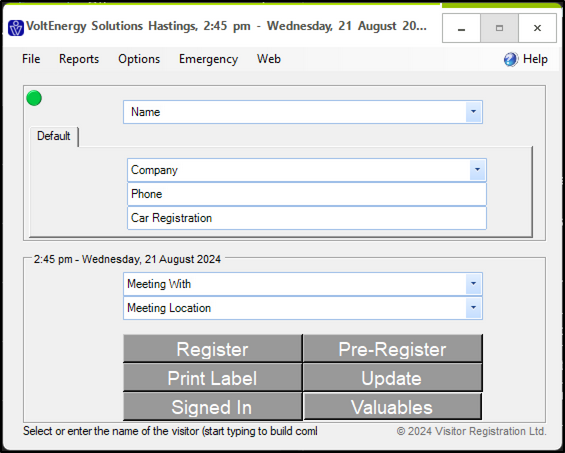Select the Default tab
The width and height of the screenshot is (565, 453).
54,136
